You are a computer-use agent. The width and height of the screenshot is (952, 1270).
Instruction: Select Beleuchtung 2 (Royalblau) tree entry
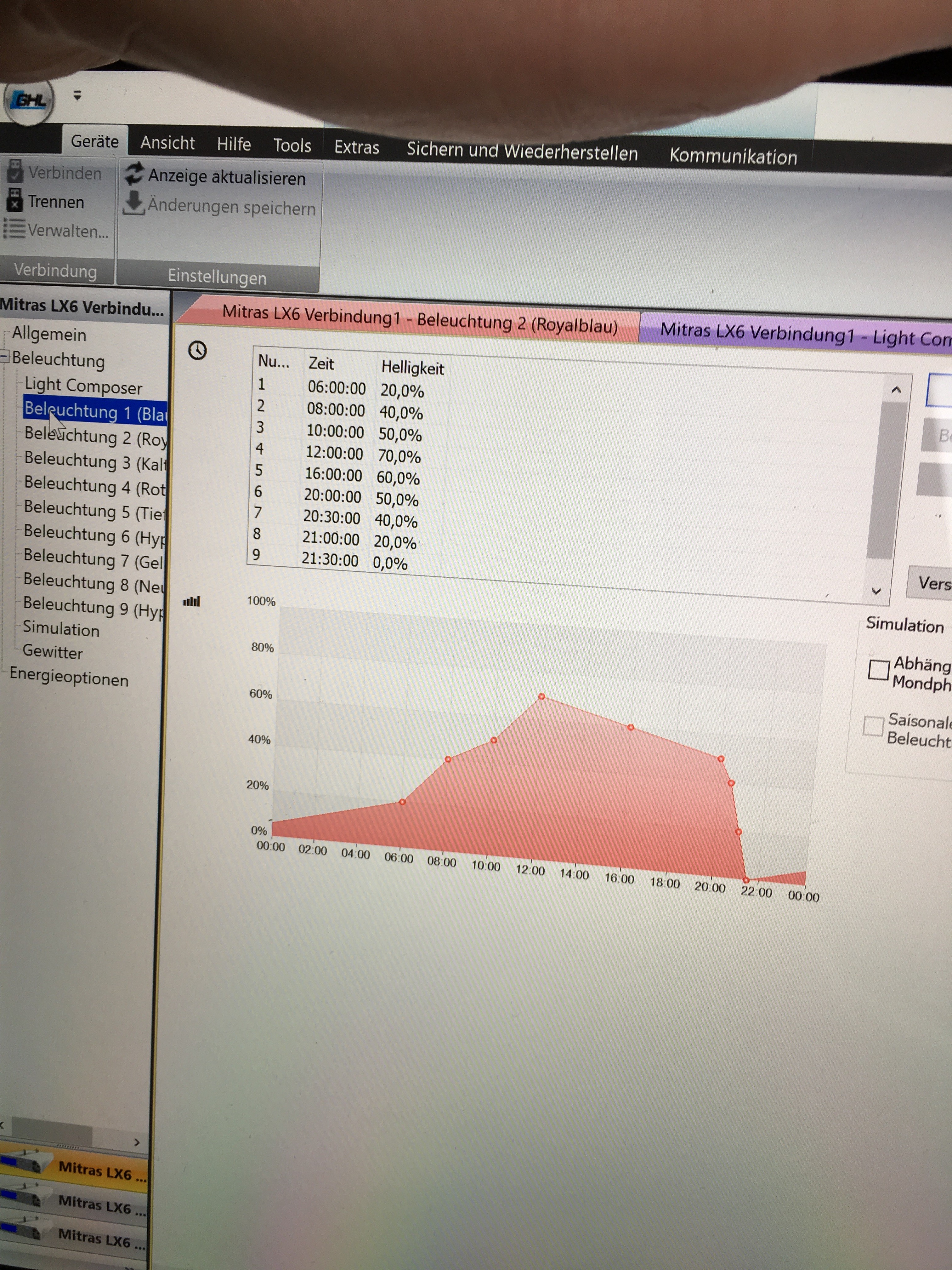click(95, 437)
